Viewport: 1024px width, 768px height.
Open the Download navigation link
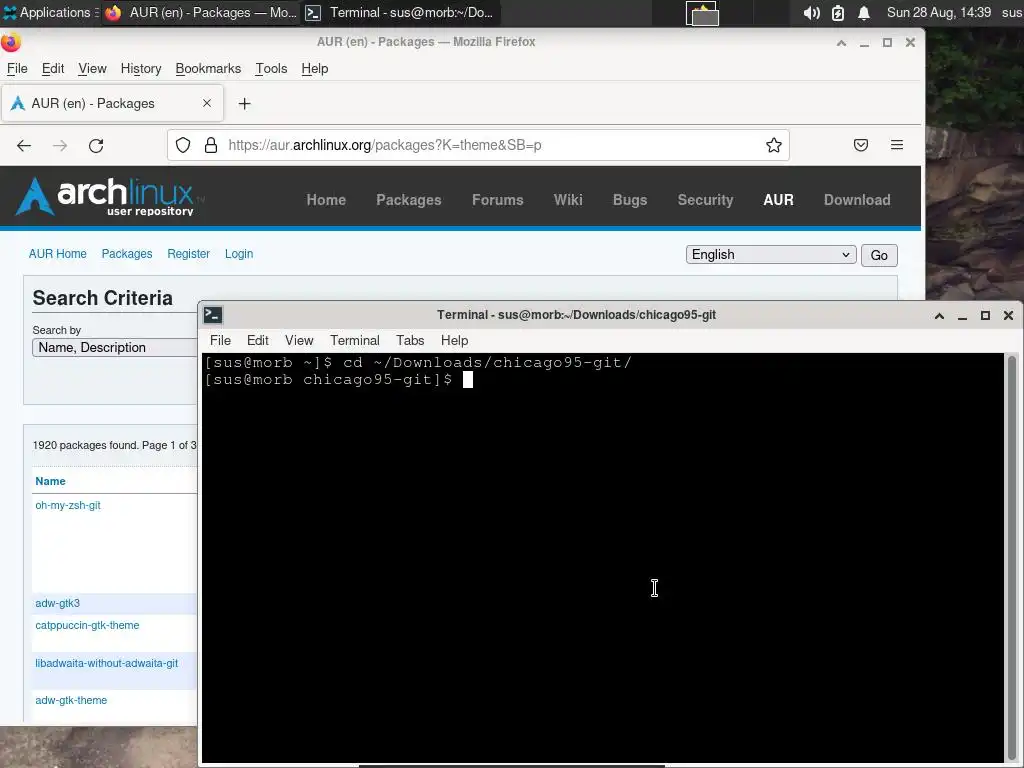pos(857,200)
